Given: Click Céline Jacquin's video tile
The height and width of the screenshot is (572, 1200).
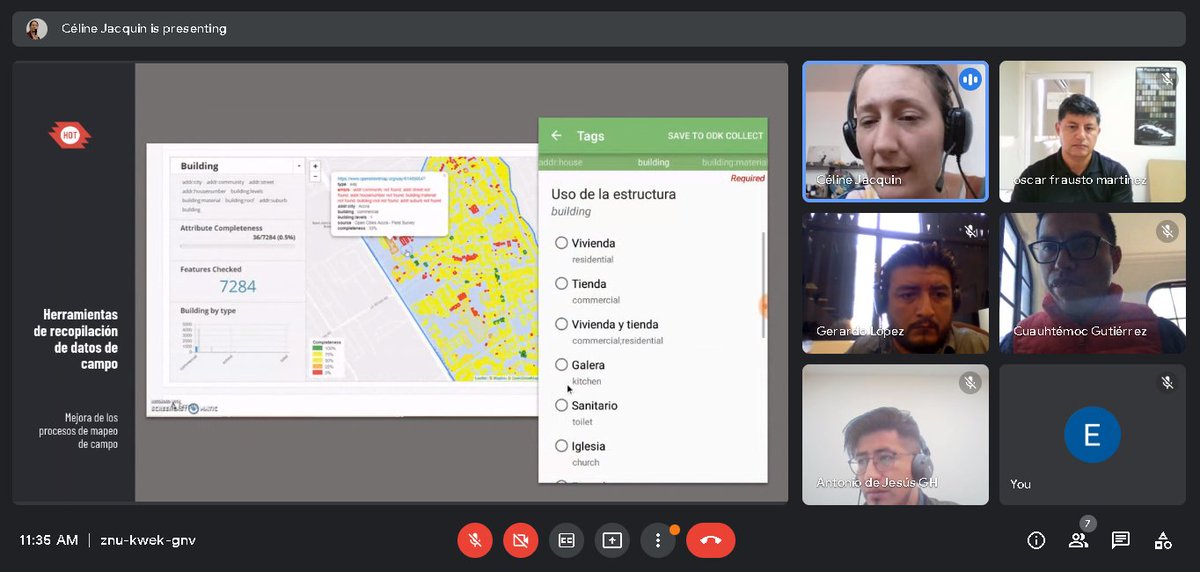Looking at the screenshot, I should (x=895, y=131).
